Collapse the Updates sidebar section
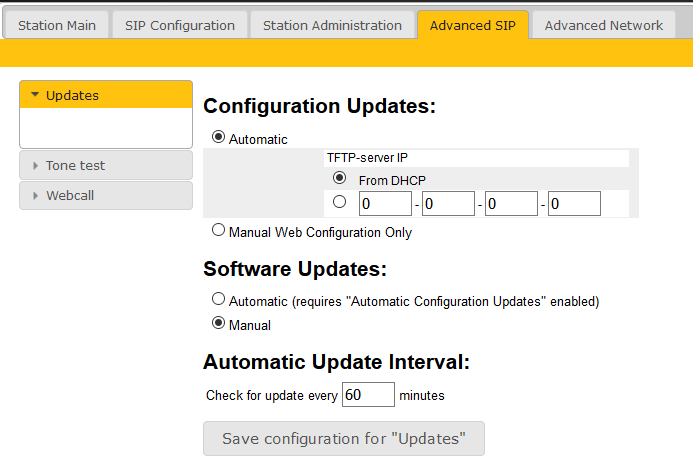 pos(106,95)
